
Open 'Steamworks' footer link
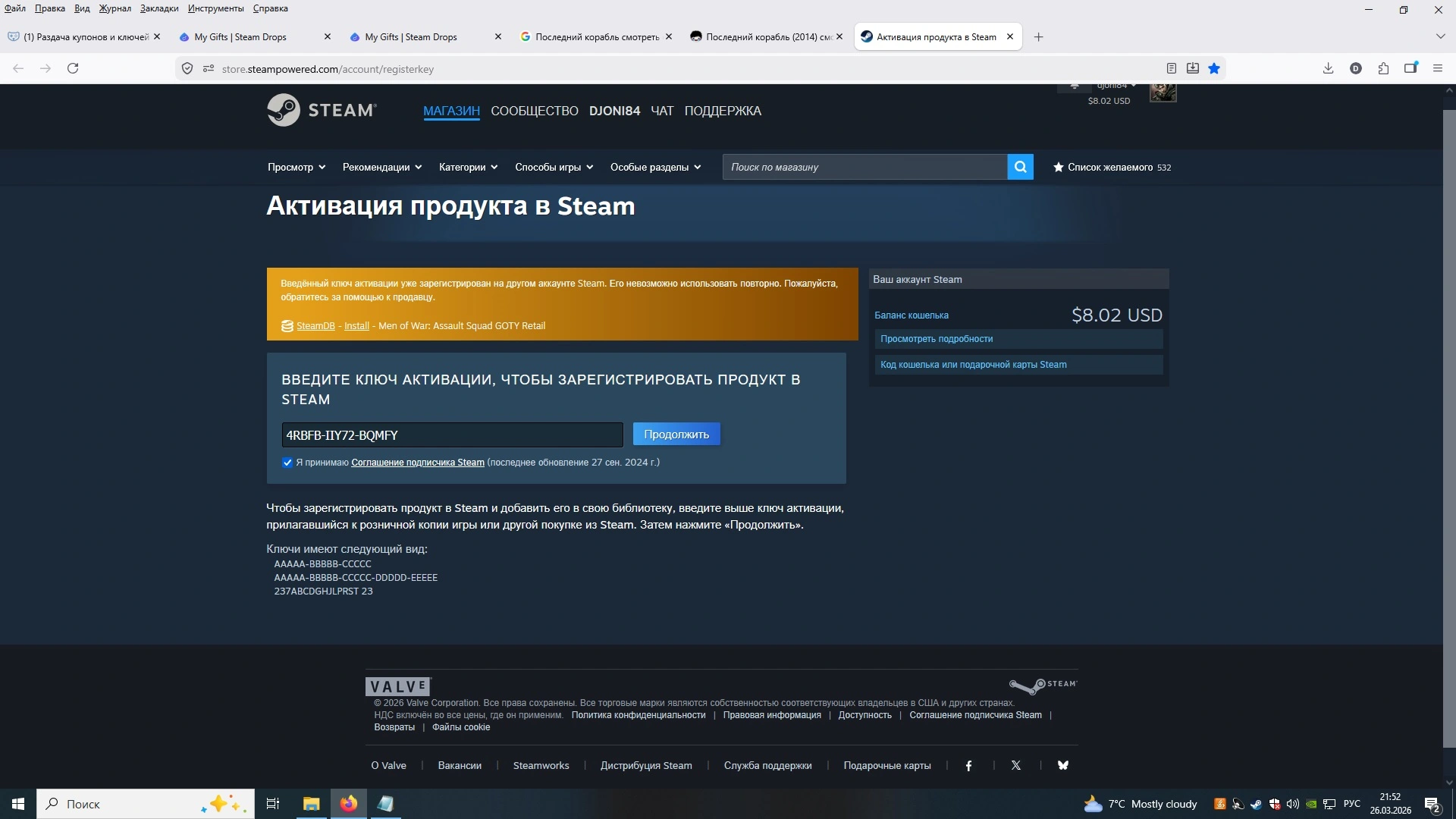click(x=541, y=766)
